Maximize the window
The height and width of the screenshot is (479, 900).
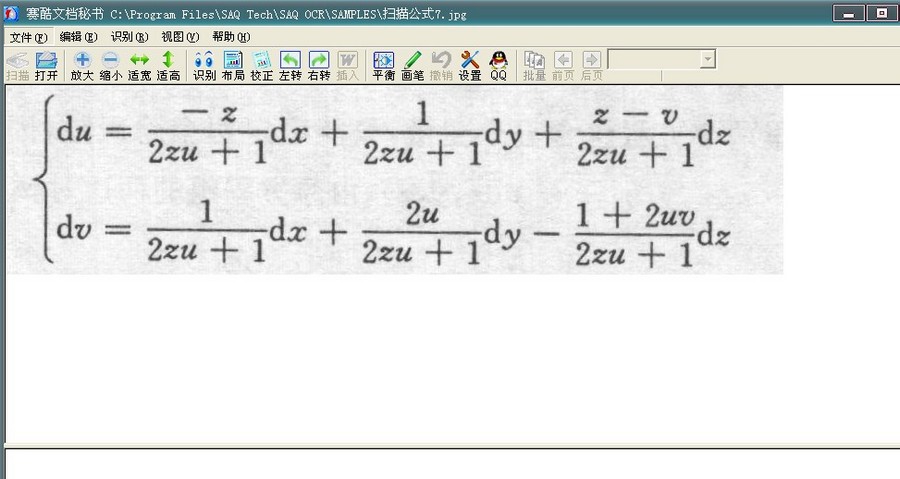point(883,13)
